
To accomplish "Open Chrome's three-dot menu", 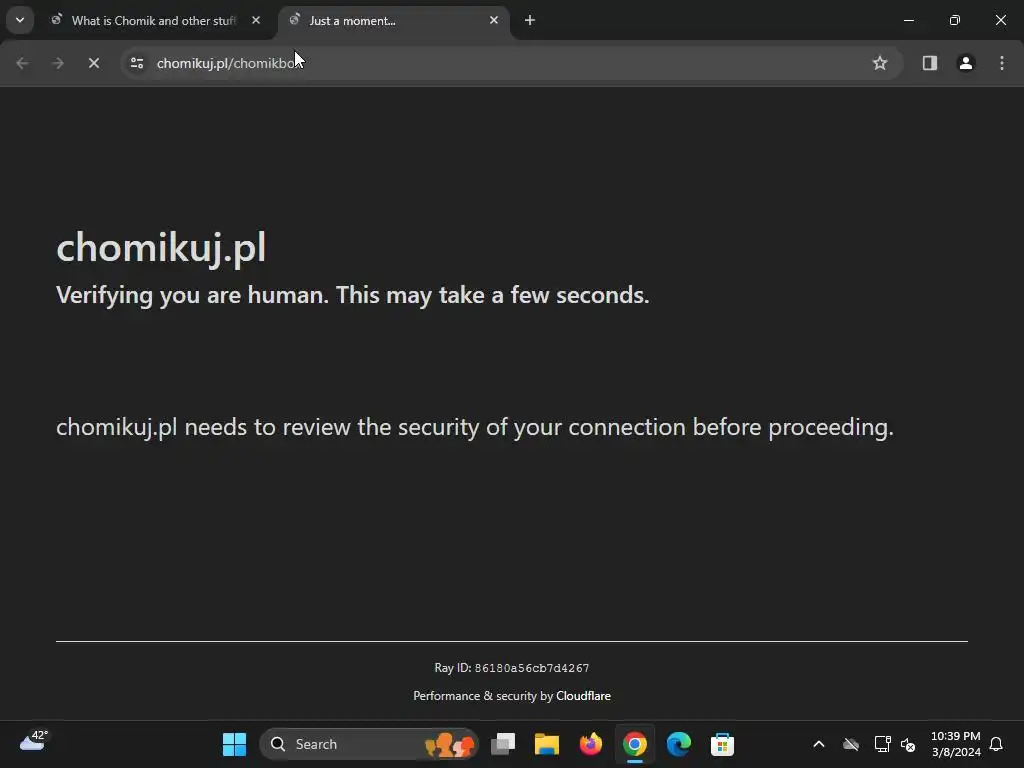I will [x=1002, y=63].
